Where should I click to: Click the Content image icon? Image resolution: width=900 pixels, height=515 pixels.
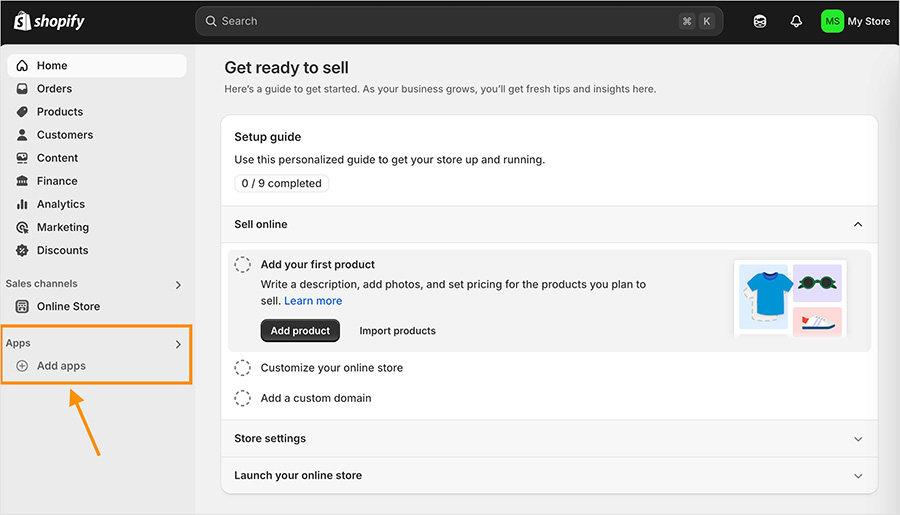22,158
